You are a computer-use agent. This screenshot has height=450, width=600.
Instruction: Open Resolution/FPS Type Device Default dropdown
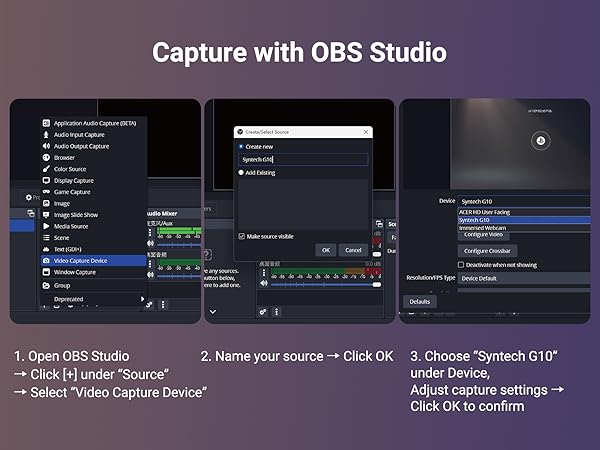(x=524, y=278)
